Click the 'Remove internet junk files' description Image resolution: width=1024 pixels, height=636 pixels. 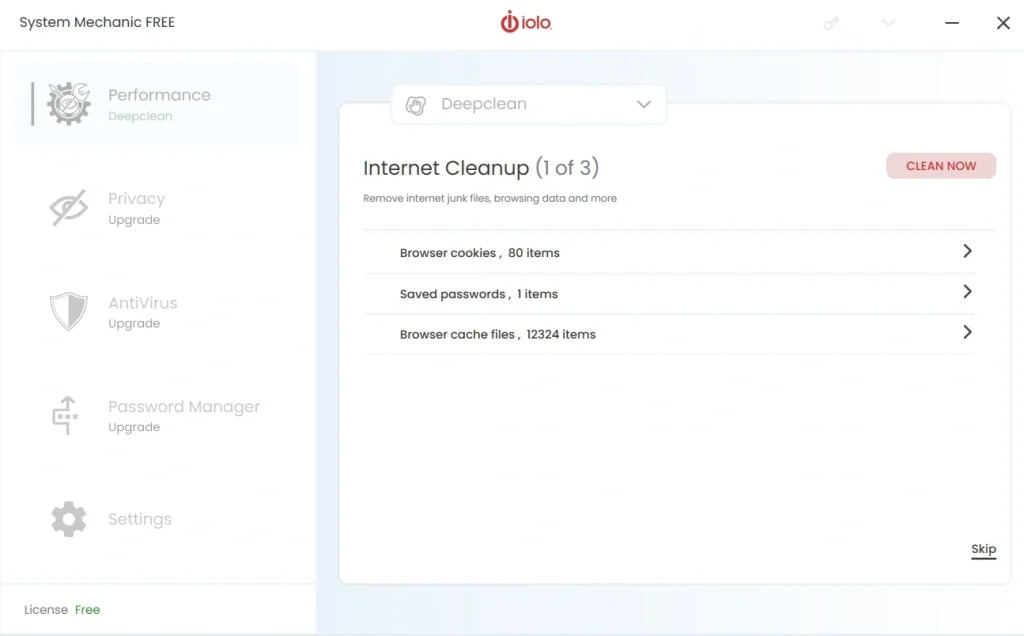pos(490,198)
